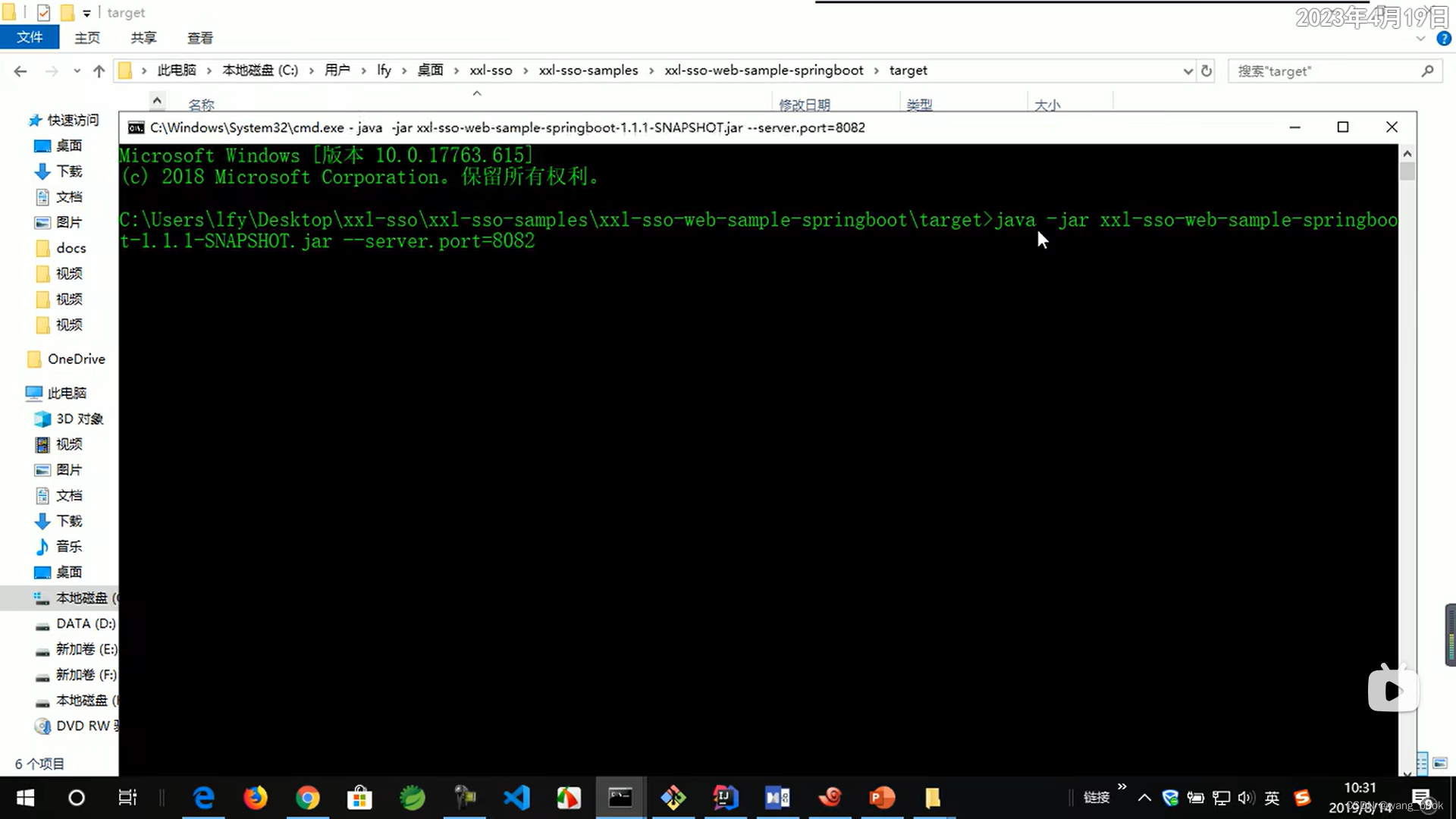
Task: Open Sogou input tray icon
Action: click(1302, 798)
